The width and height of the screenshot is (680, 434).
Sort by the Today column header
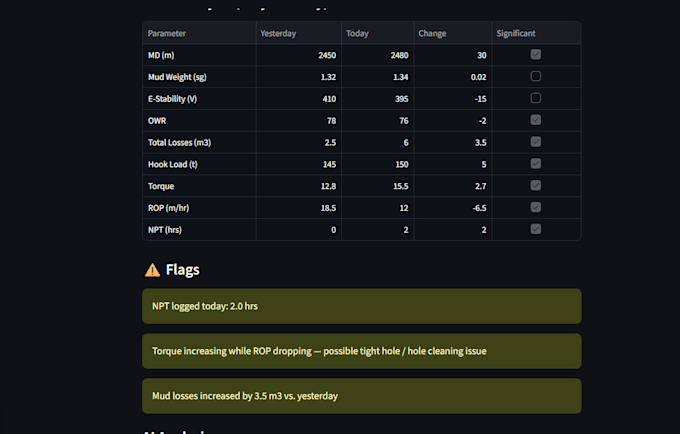(377, 33)
